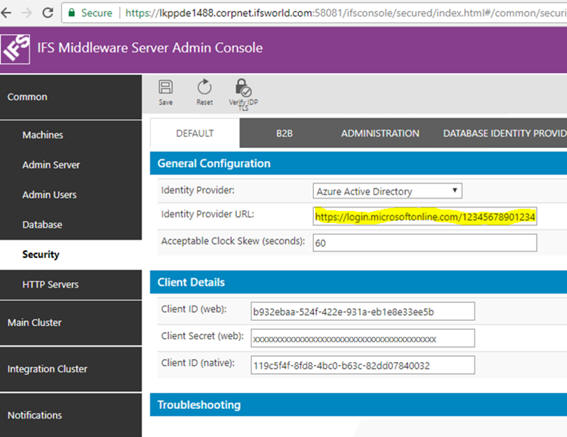Screen dimensions: 567x437
Task: Click the General Configuration header
Action: 358,164
